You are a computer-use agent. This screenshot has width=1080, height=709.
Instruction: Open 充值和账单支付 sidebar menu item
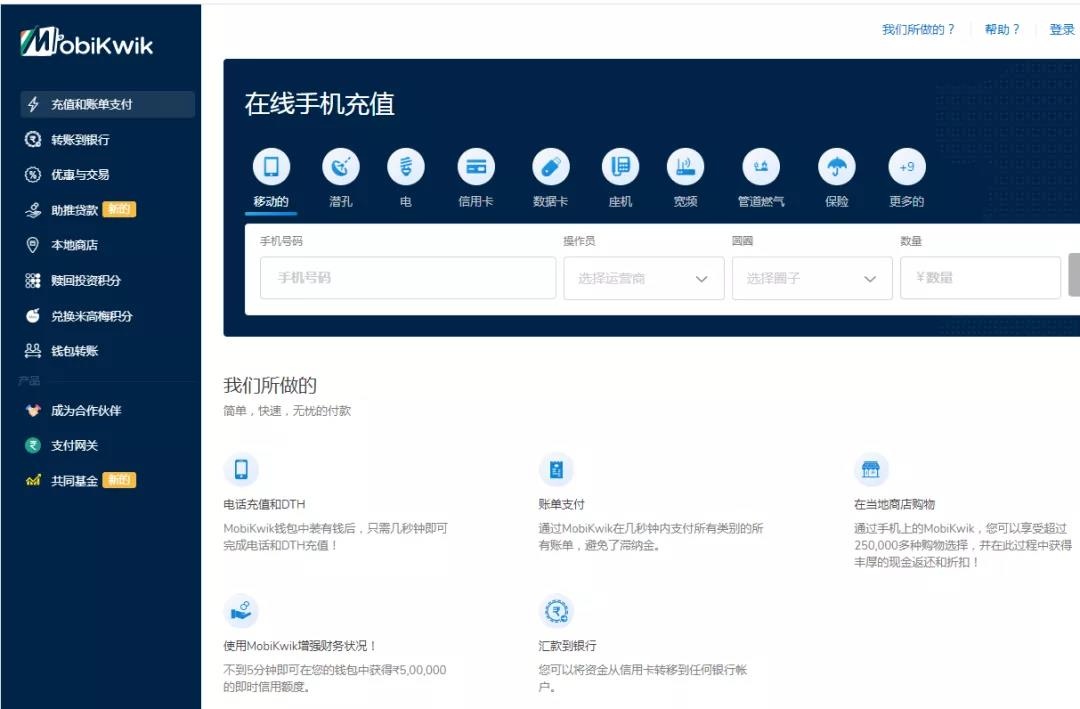[x=107, y=104]
